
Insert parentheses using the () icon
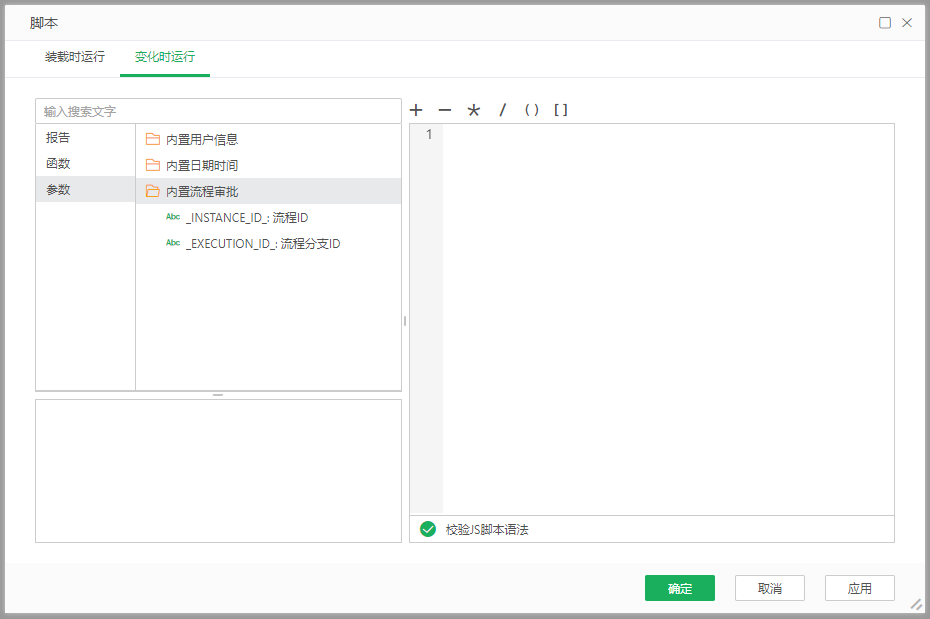tap(531, 110)
